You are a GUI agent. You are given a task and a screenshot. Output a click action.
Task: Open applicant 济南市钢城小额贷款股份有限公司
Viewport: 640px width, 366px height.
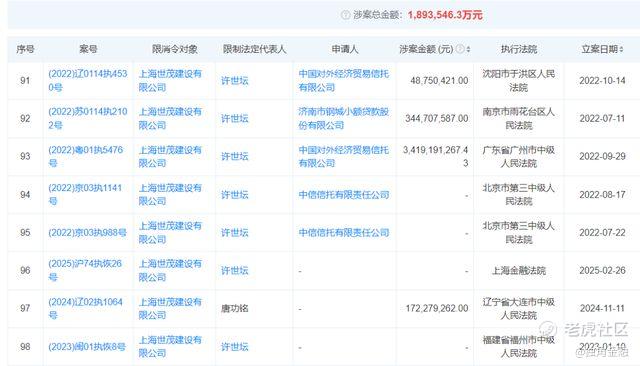344,118
